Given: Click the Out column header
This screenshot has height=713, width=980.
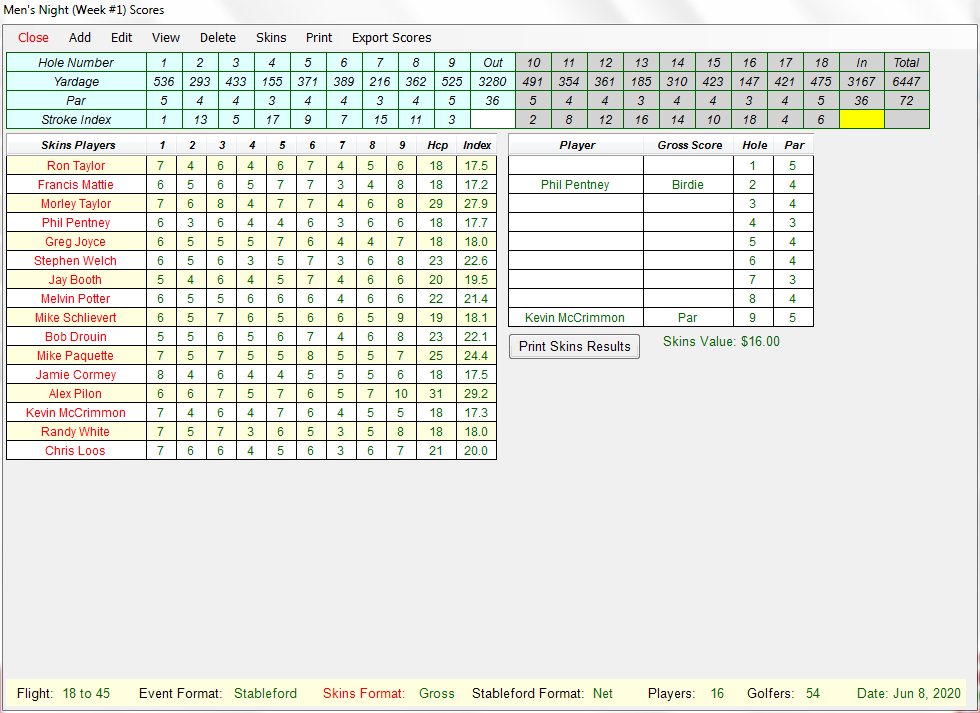Looking at the screenshot, I should pos(492,62).
